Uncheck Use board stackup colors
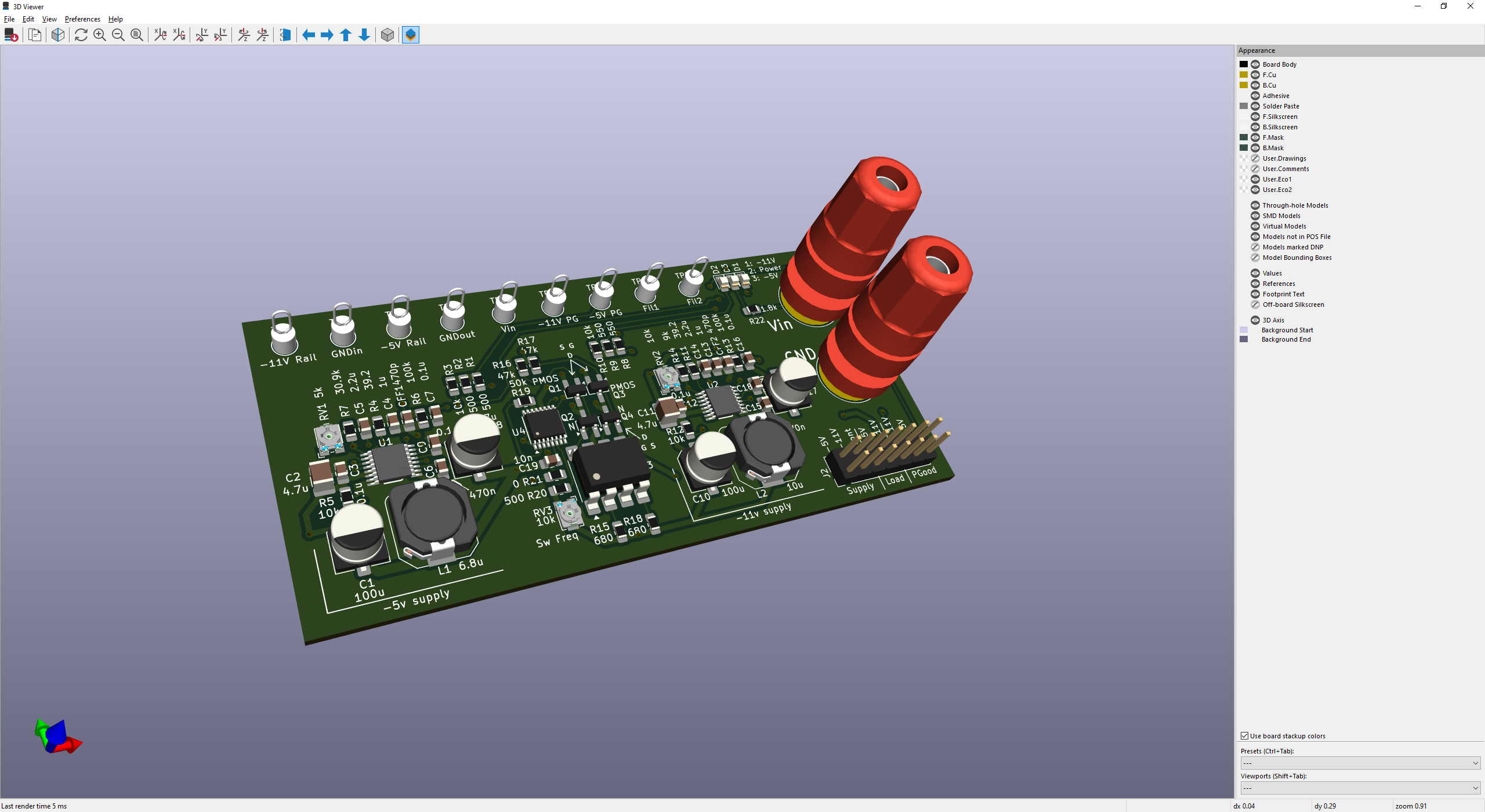 coord(1244,735)
